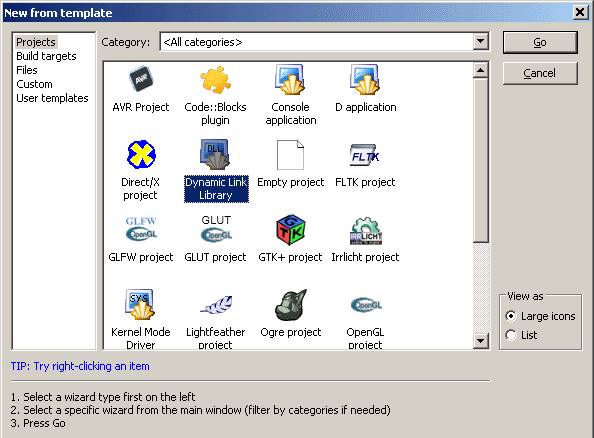
Task: Select Projects wizard type
Action: [36, 42]
